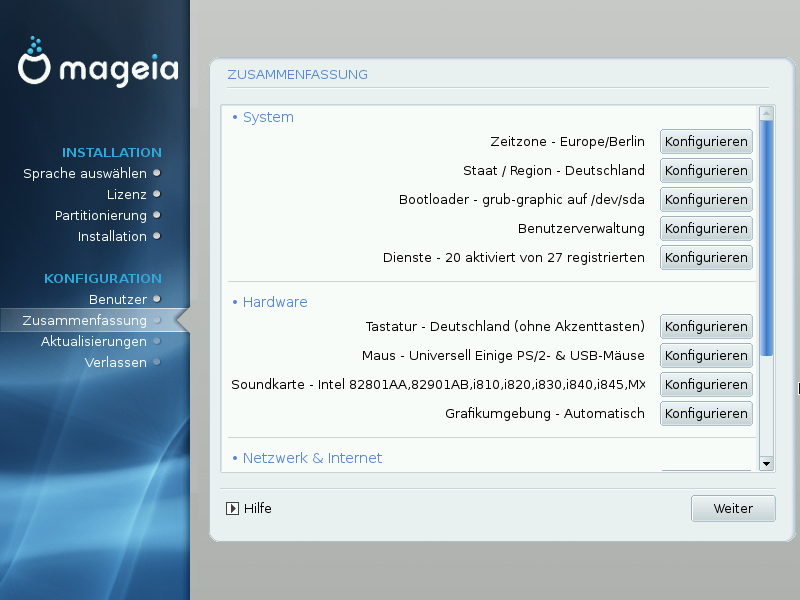Open Bootloader configuration via Konfigurieren
800x600 pixels.
(705, 199)
